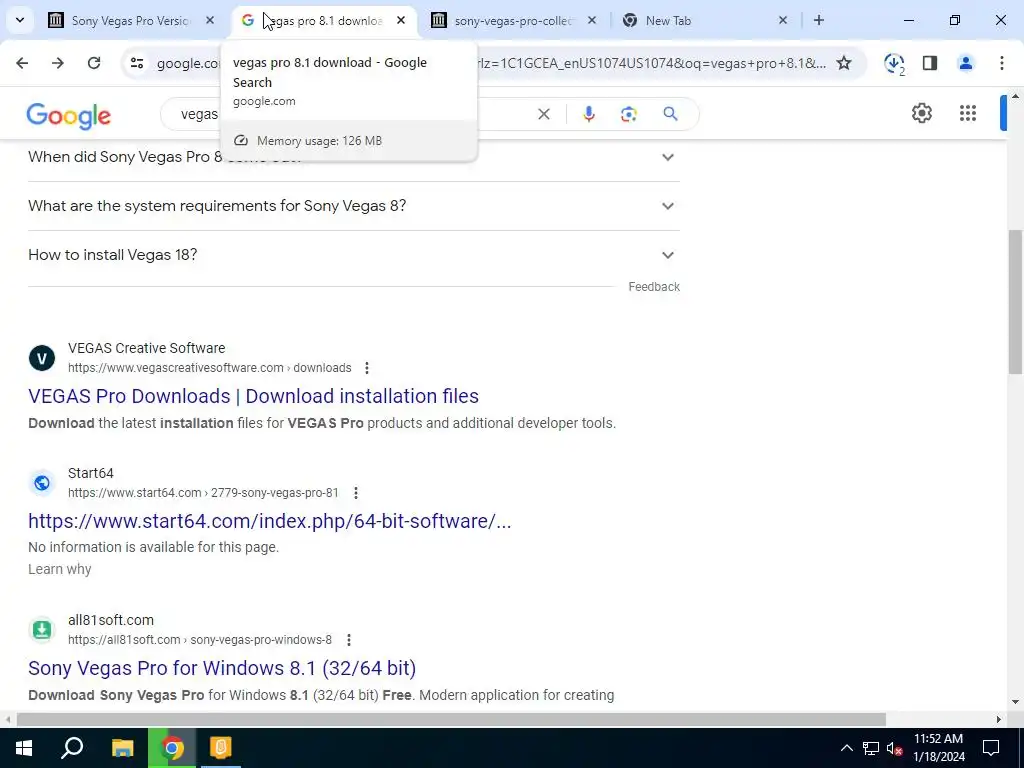Close the sony-vegas-pro-collection tab
The height and width of the screenshot is (768, 1024).
pos(592,20)
